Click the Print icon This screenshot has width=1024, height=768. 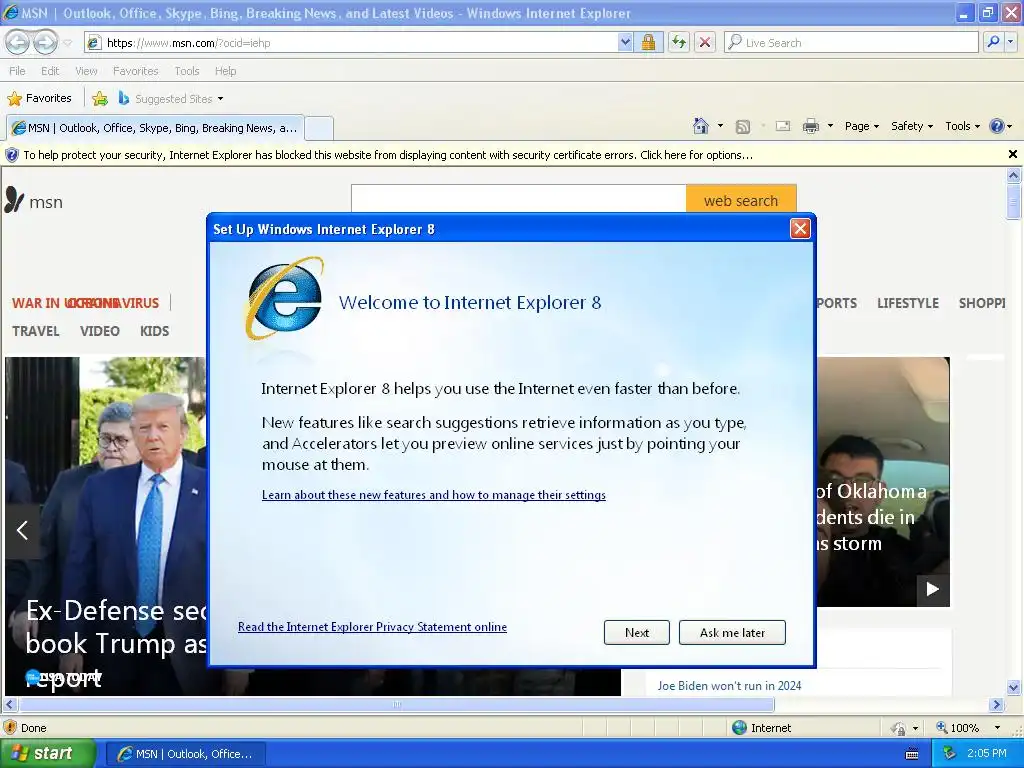[x=810, y=127]
